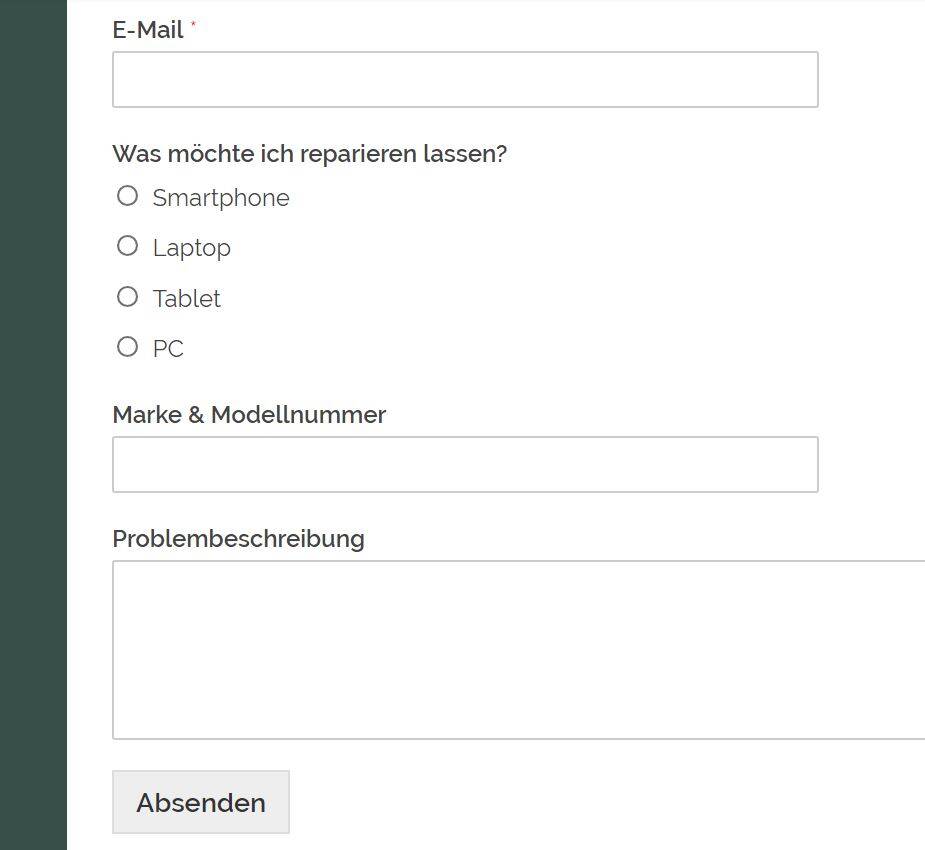925x850 pixels.
Task: Click the 'Marke & Modellnummer' label
Action: pyautogui.click(x=249, y=415)
